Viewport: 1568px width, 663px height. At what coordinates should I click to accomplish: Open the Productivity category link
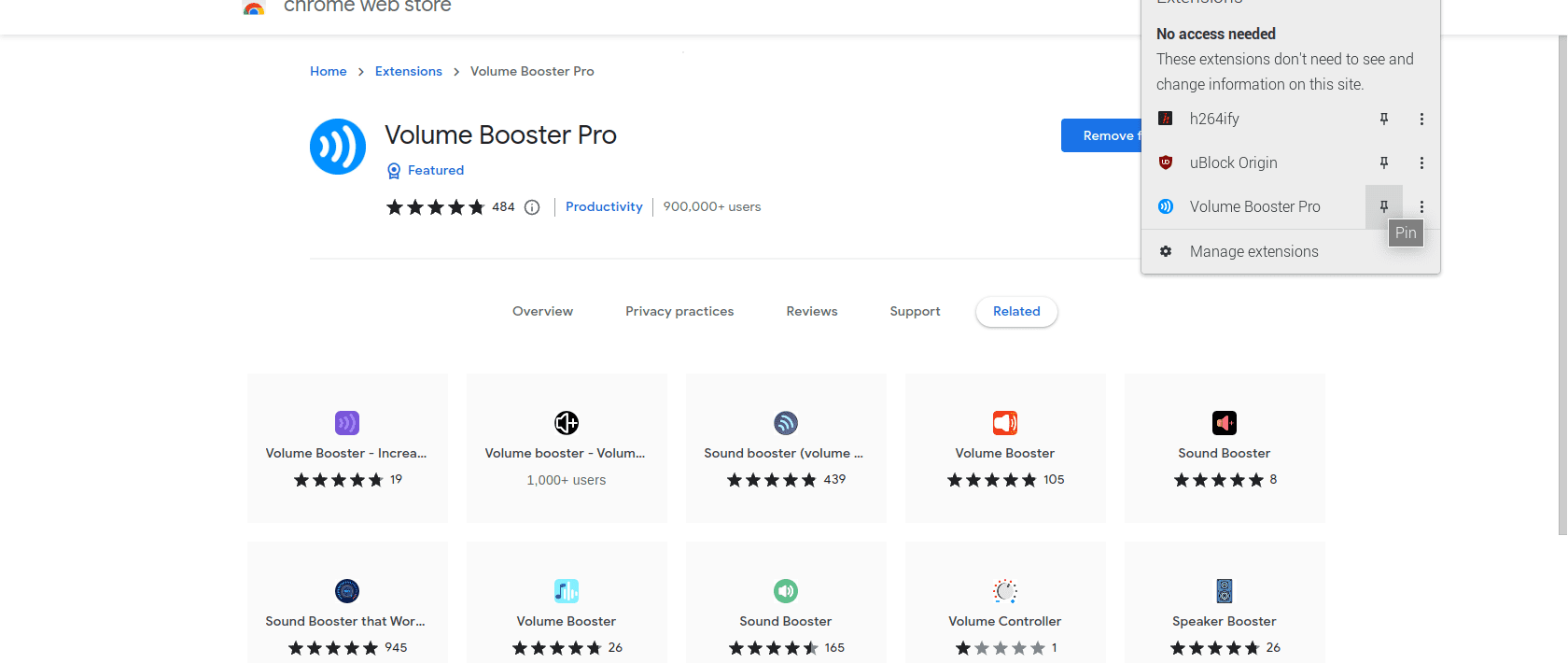[604, 207]
